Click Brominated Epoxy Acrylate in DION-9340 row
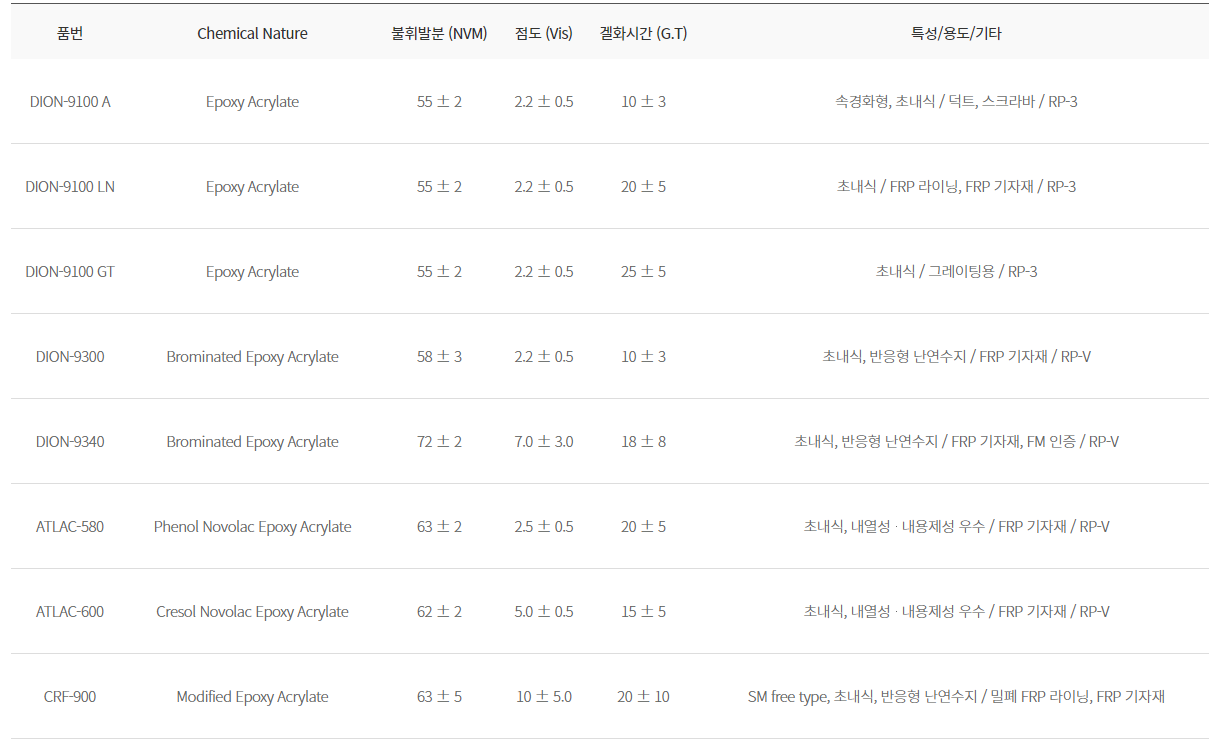This screenshot has height=749, width=1209. pyautogui.click(x=252, y=442)
